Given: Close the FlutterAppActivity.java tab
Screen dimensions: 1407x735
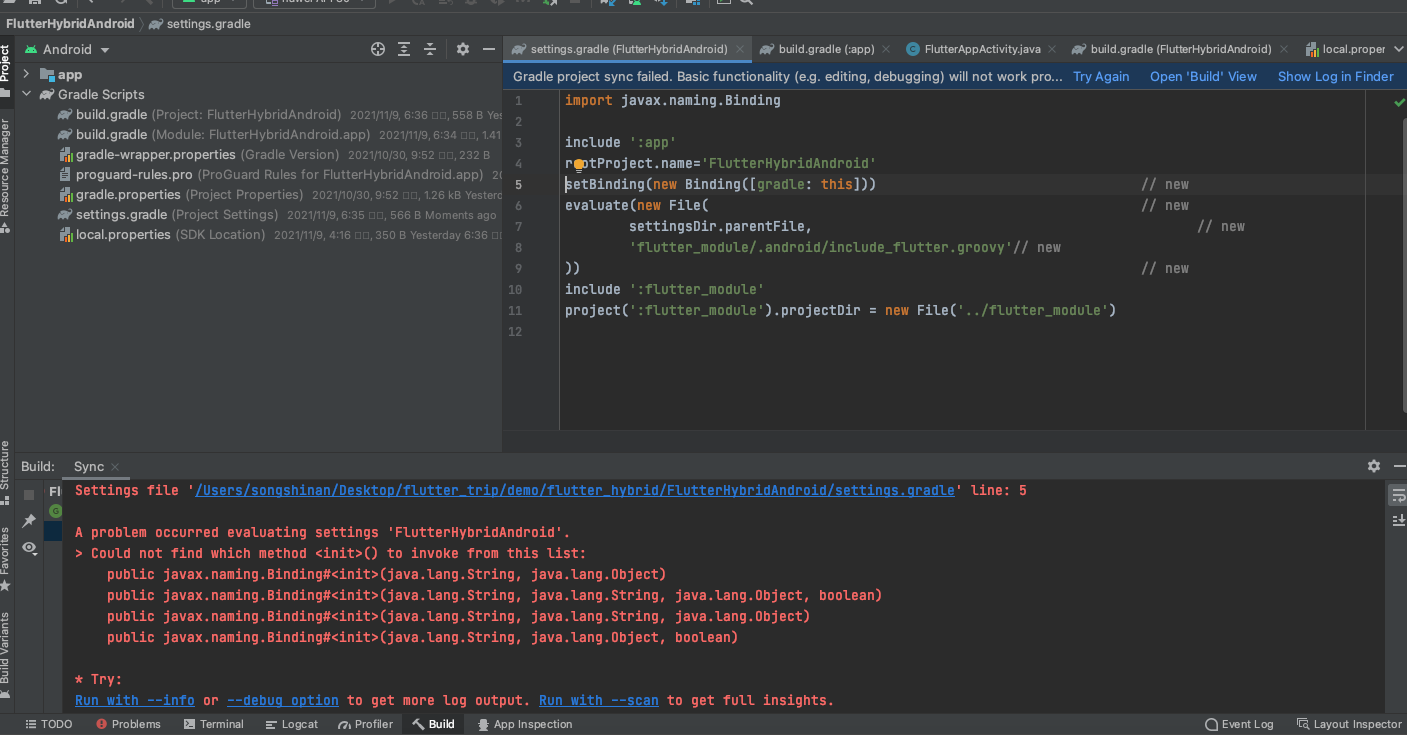Looking at the screenshot, I should coord(1052,49).
